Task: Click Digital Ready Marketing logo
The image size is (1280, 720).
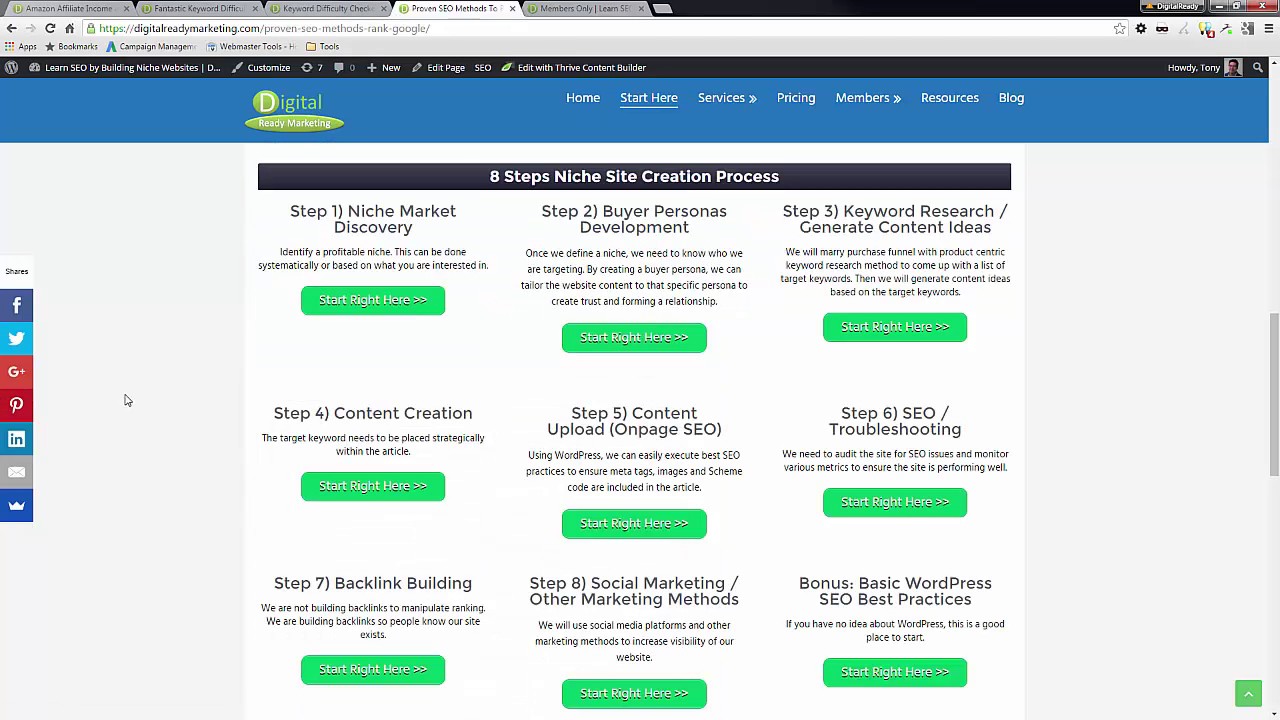Action: pyautogui.click(x=294, y=110)
